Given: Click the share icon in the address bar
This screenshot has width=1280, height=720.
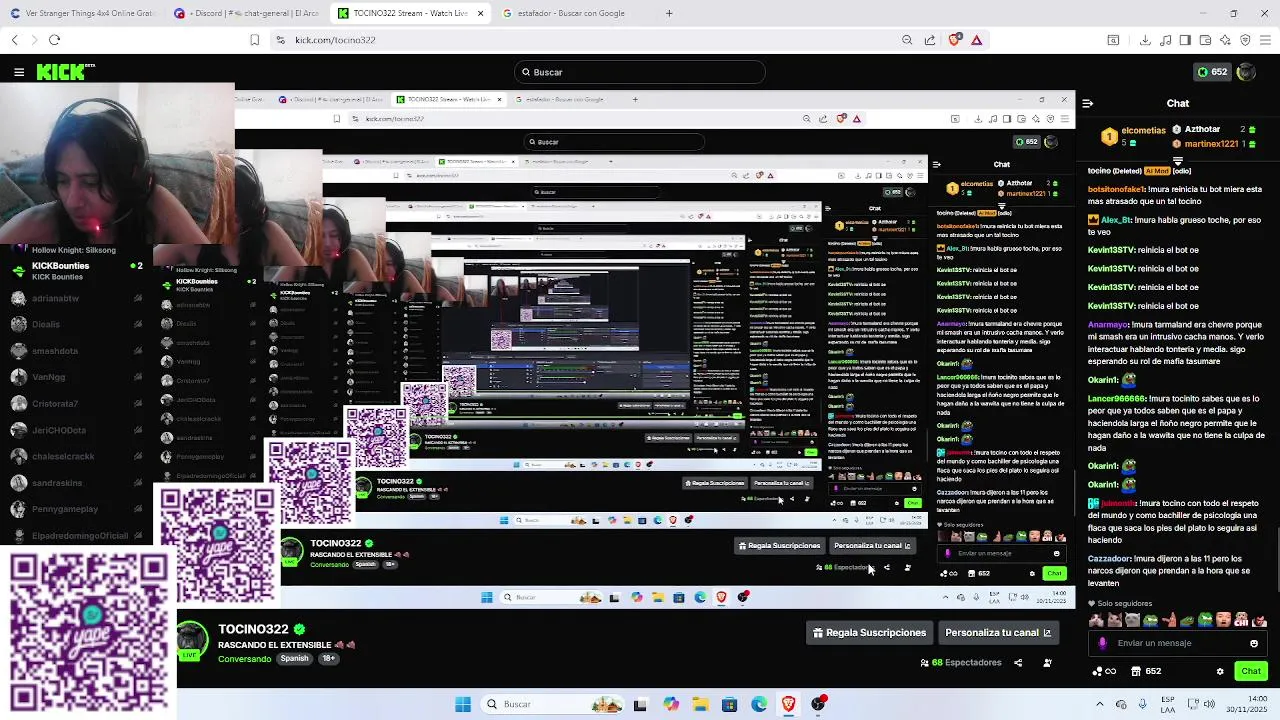Looking at the screenshot, I should click(930, 40).
